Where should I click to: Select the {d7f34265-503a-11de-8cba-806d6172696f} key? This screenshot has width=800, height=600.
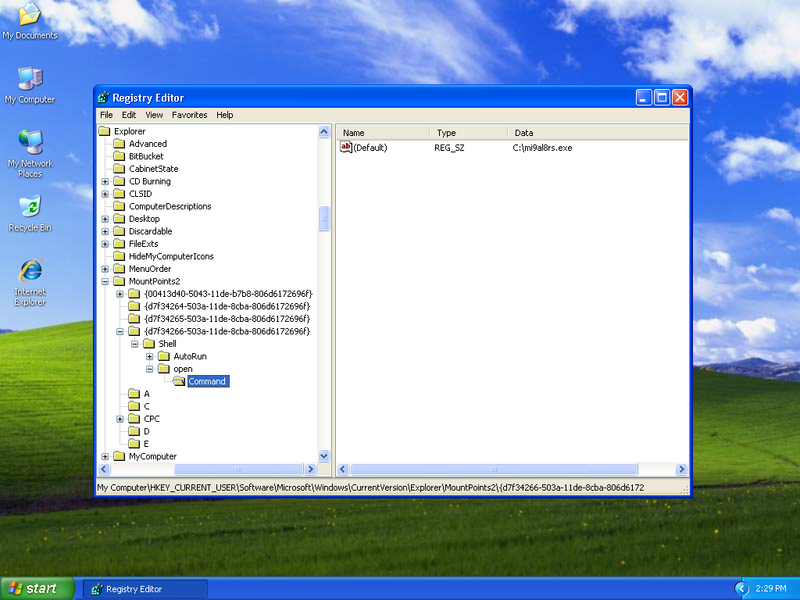[x=227, y=319]
